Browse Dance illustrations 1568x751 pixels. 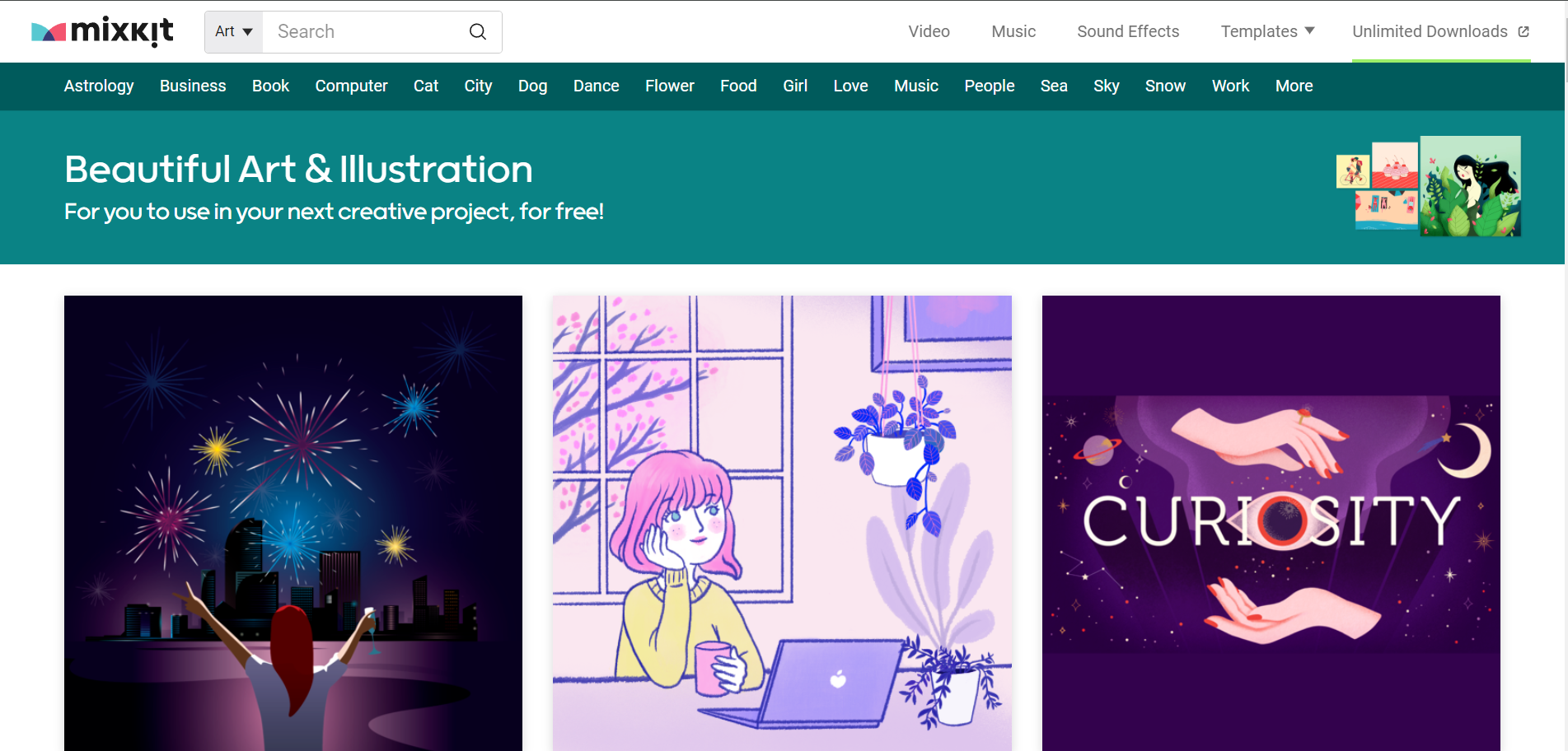[596, 86]
